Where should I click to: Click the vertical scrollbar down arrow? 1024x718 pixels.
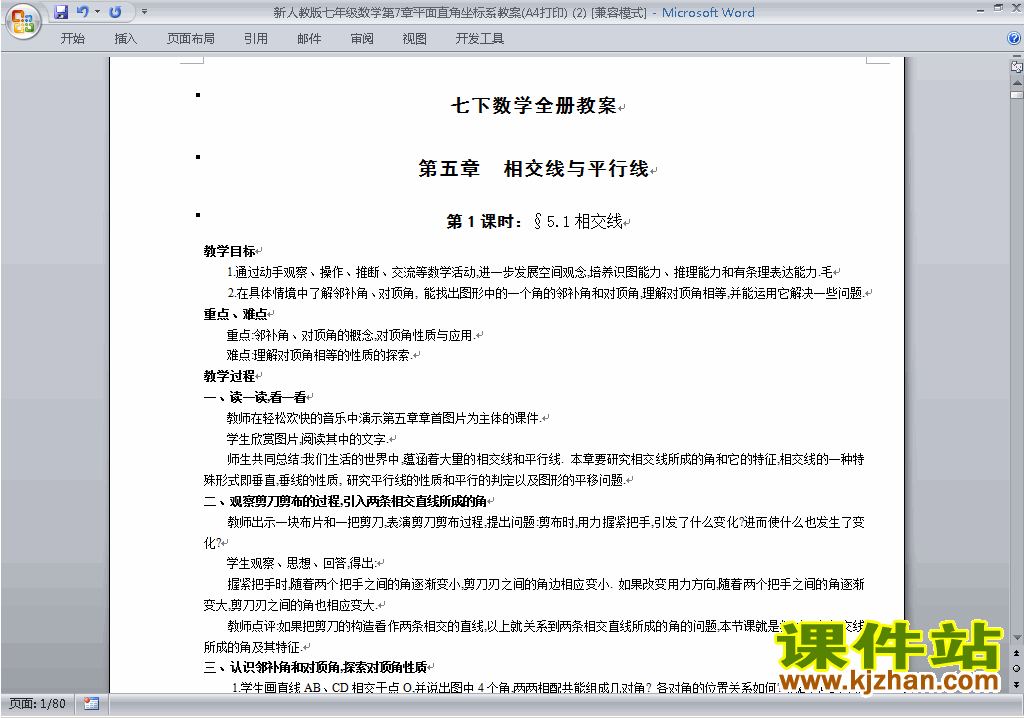(1016, 638)
